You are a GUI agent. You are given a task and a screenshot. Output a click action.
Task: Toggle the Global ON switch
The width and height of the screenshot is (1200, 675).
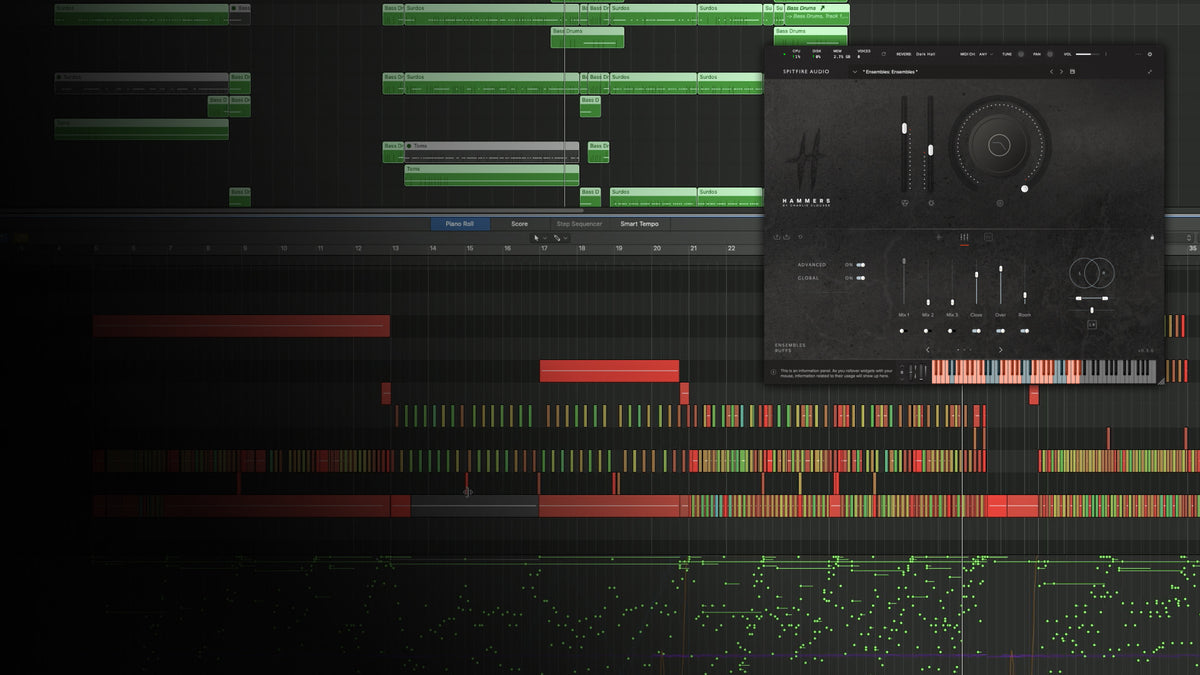pos(860,278)
